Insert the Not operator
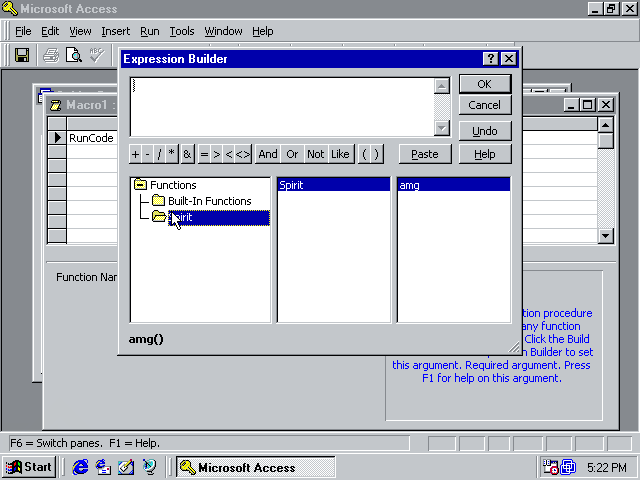 pos(316,154)
